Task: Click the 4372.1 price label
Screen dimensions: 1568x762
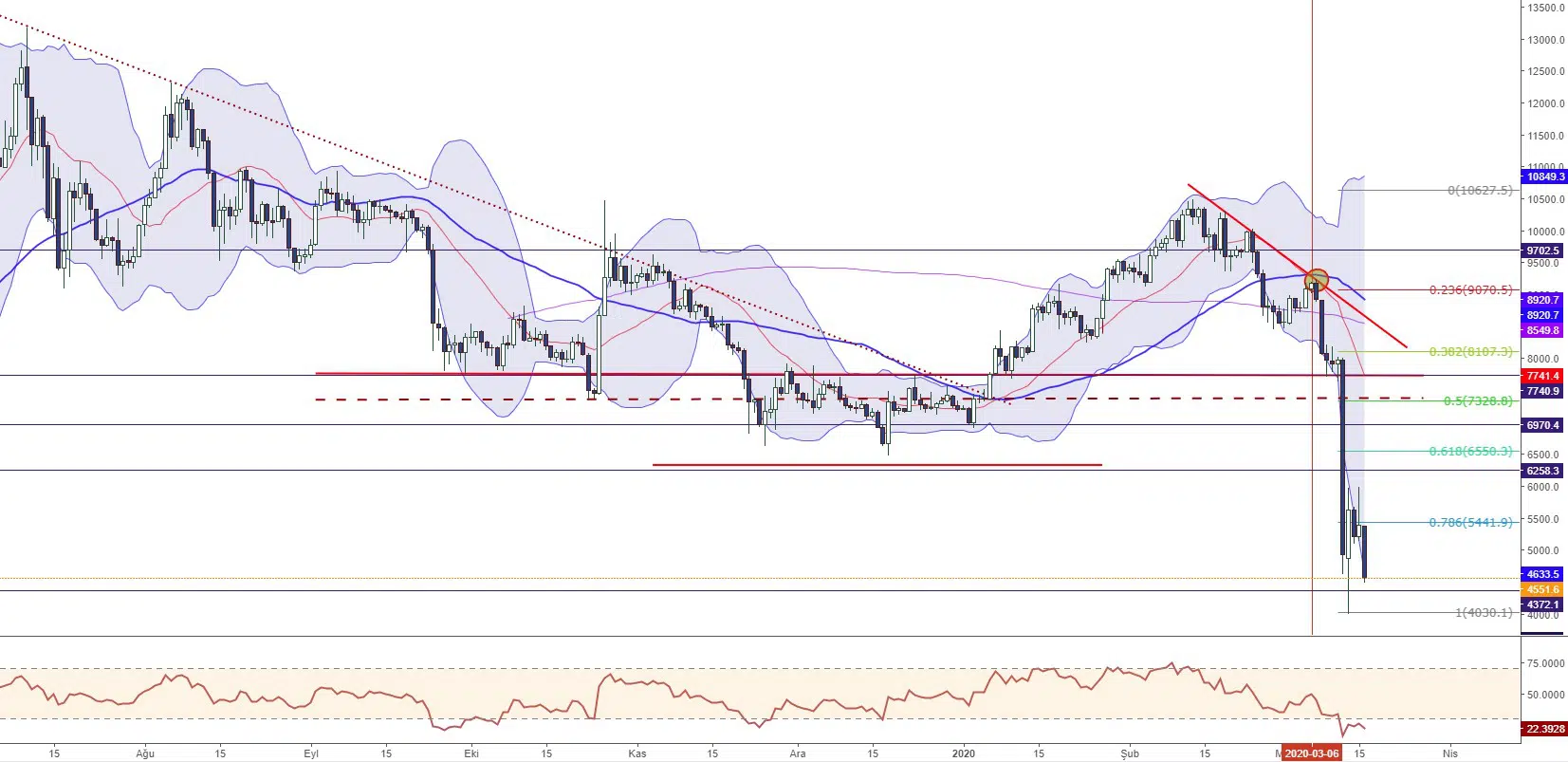Action: tap(1542, 604)
